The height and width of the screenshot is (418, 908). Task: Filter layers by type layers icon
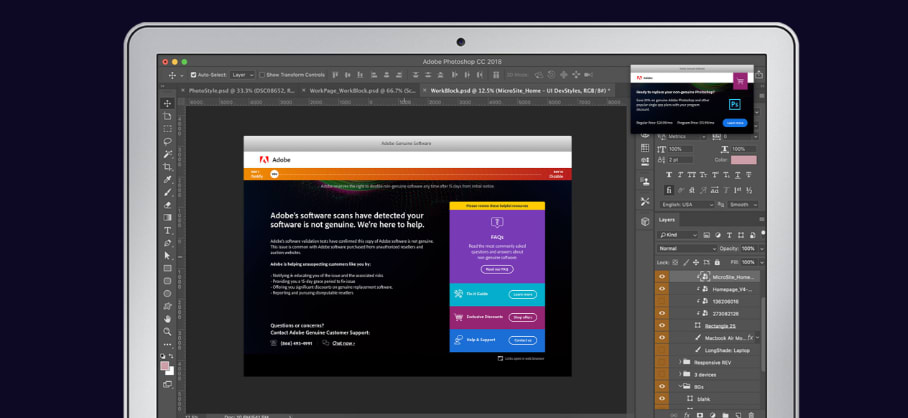point(728,235)
